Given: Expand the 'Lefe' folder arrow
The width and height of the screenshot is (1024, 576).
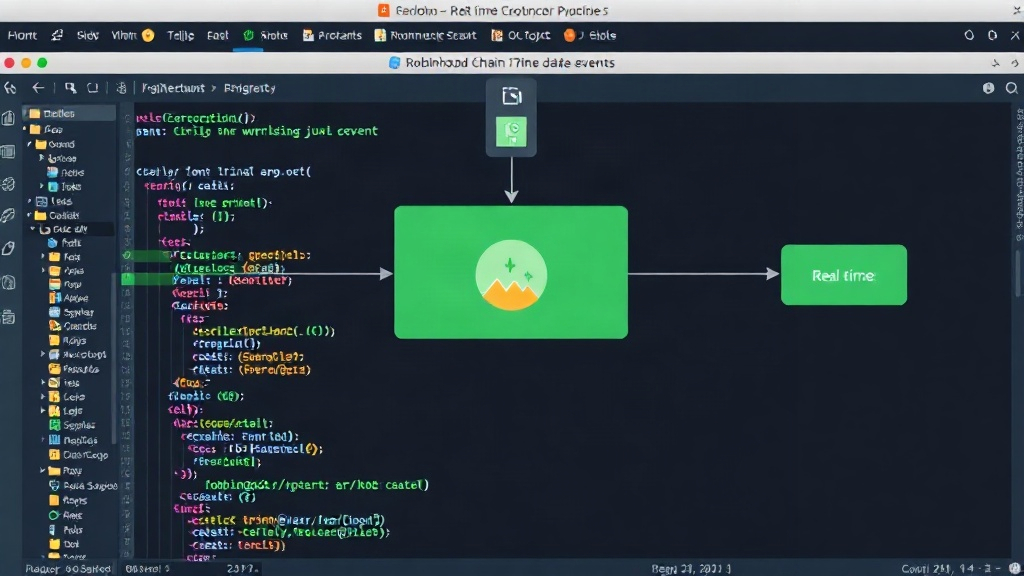Looking at the screenshot, I should (43, 397).
